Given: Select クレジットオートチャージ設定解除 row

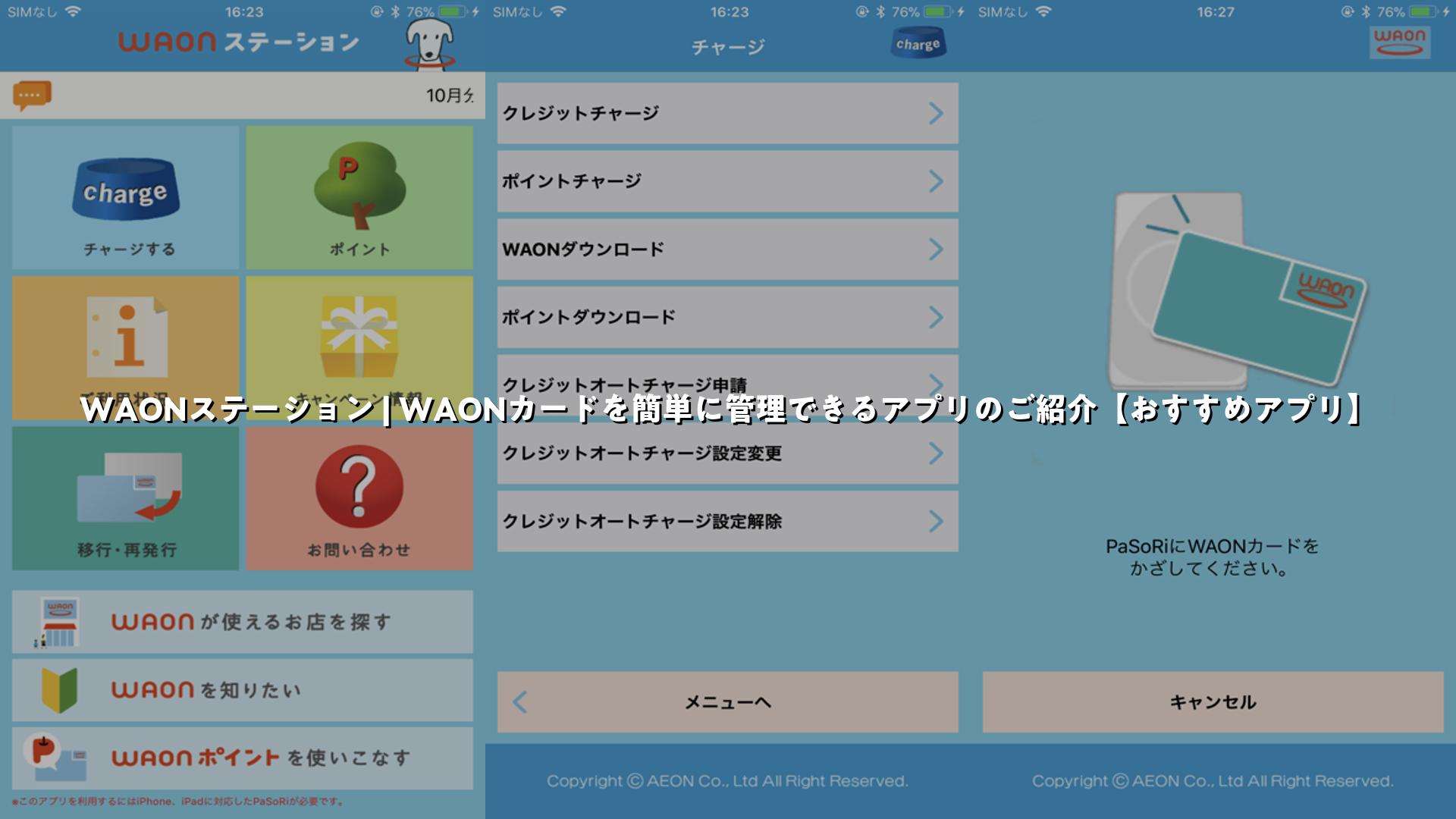Looking at the screenshot, I should [728, 521].
